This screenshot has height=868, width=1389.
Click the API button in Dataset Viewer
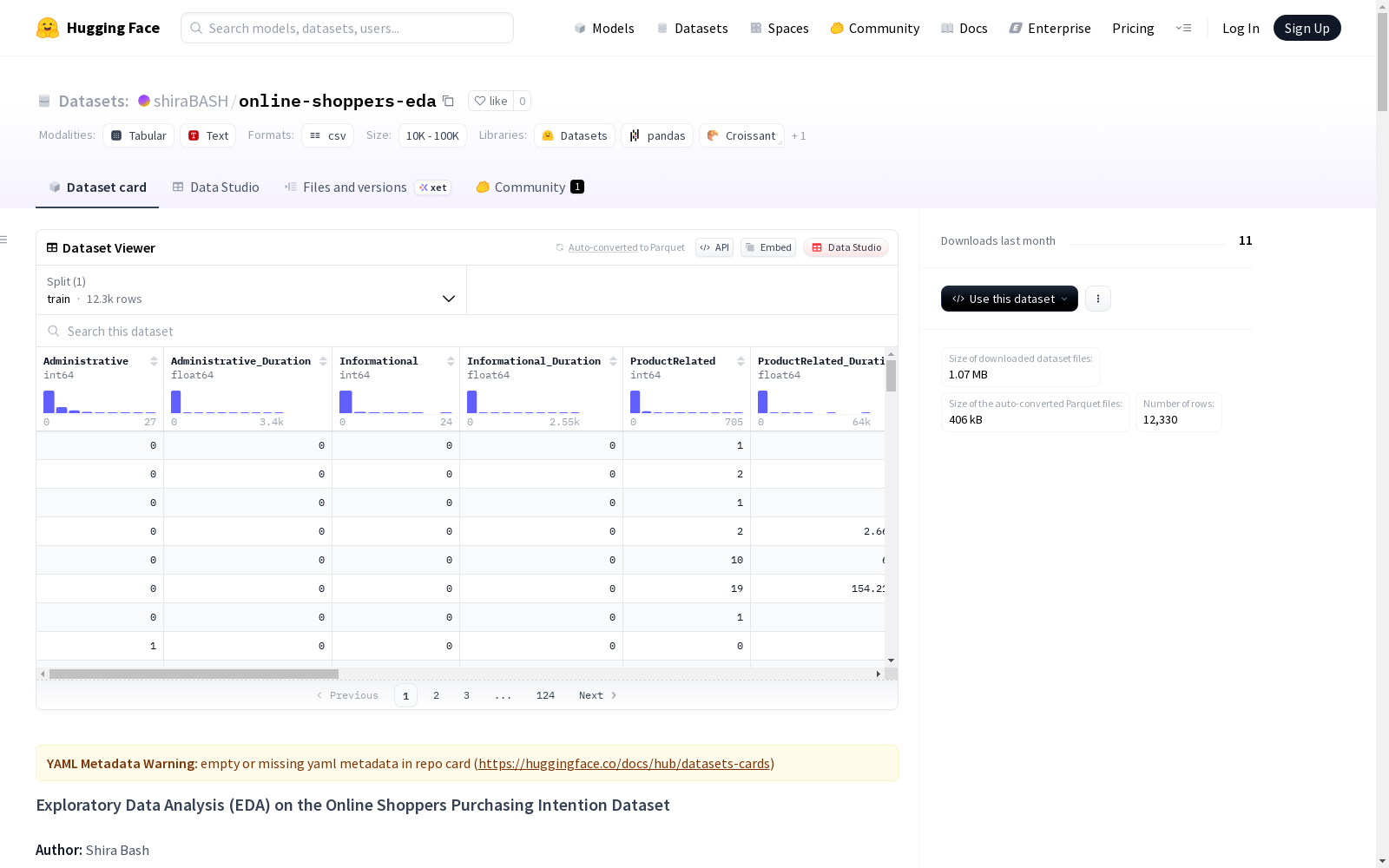tap(714, 247)
